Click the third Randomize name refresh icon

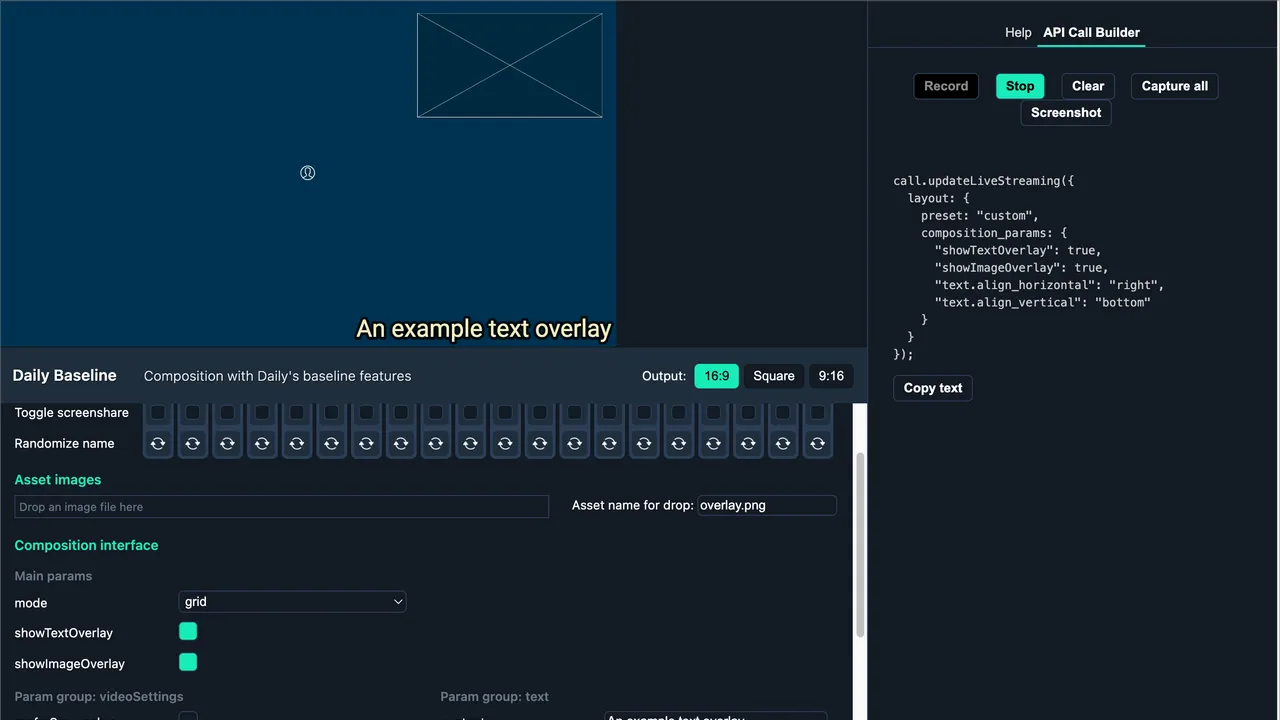point(227,443)
